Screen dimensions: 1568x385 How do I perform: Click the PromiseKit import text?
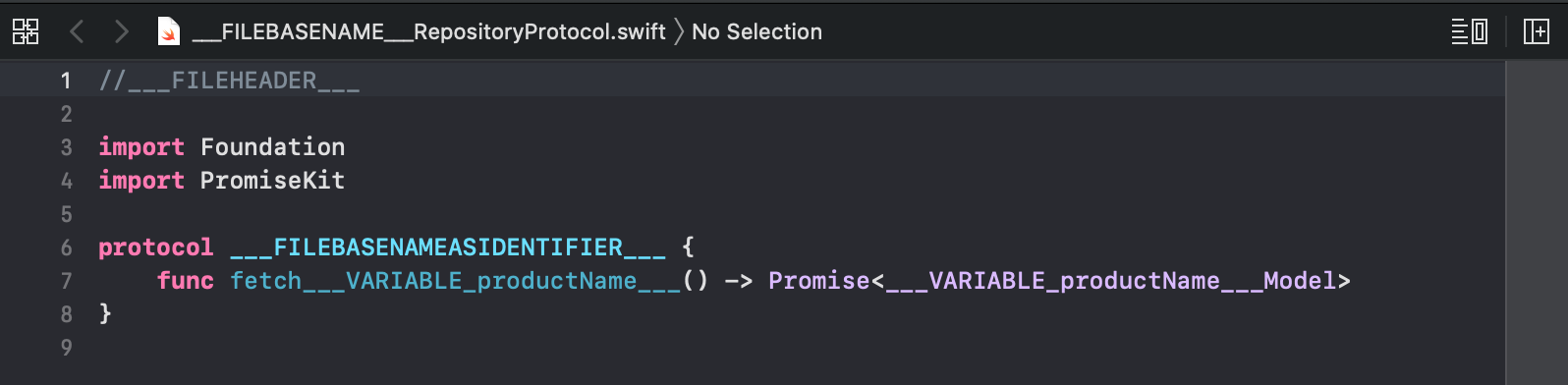click(x=272, y=181)
